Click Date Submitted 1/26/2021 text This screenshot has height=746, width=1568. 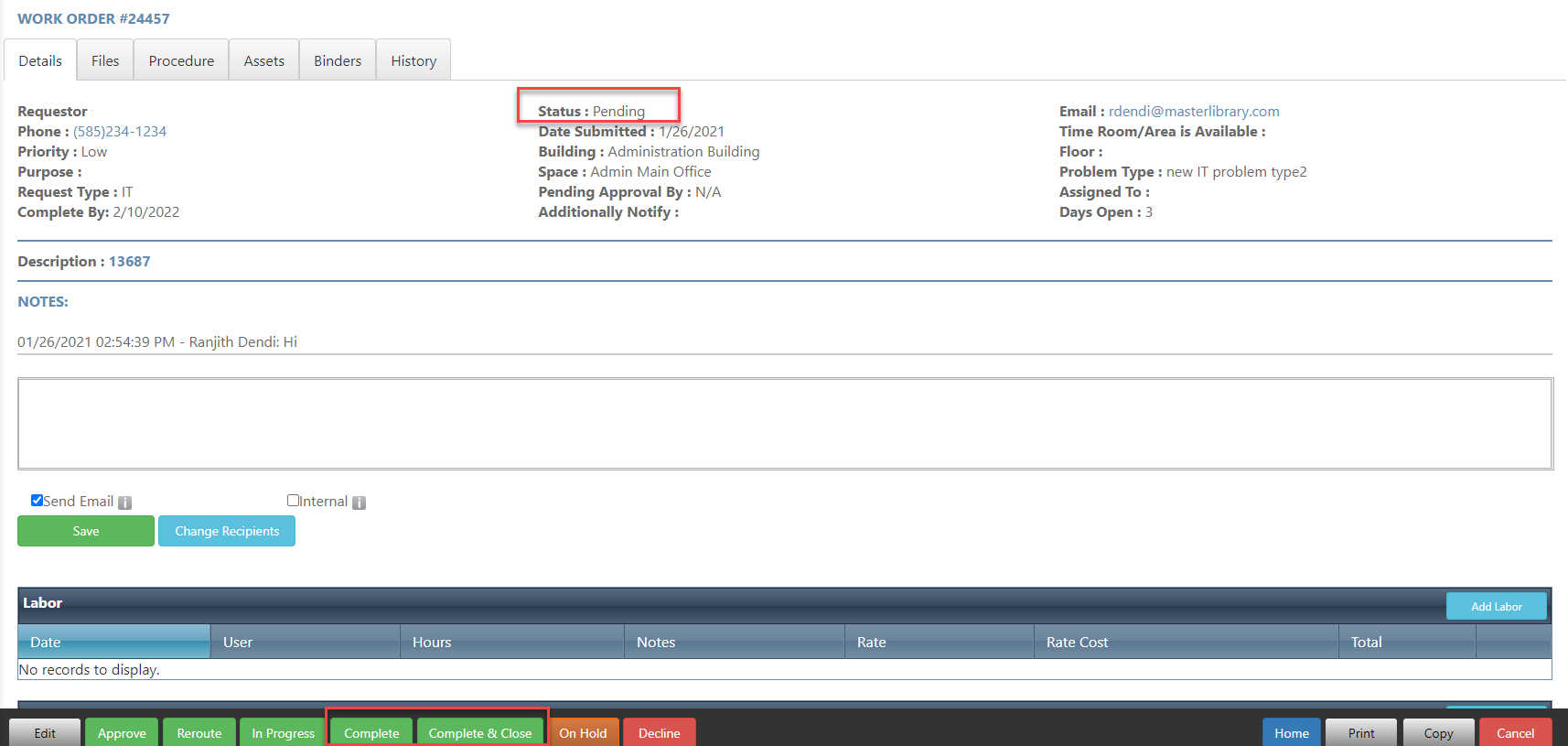[x=631, y=132]
